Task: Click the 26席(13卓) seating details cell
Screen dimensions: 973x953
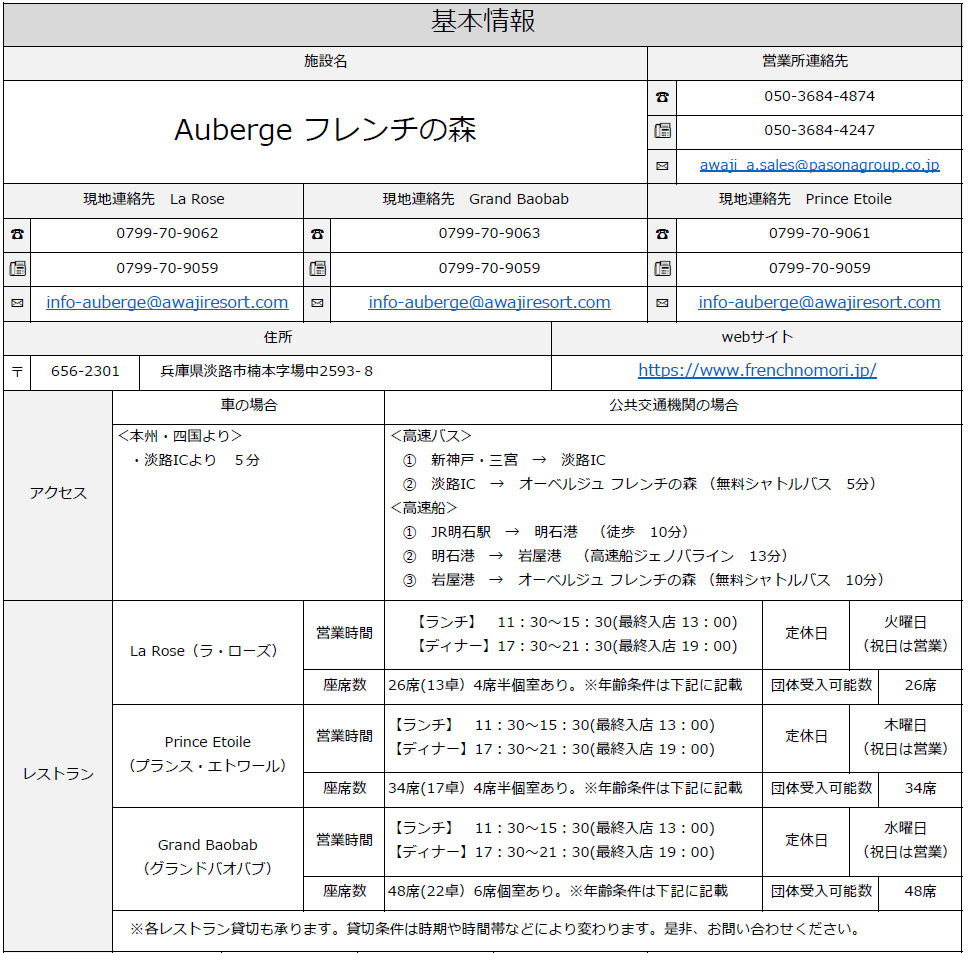Action: [573, 686]
